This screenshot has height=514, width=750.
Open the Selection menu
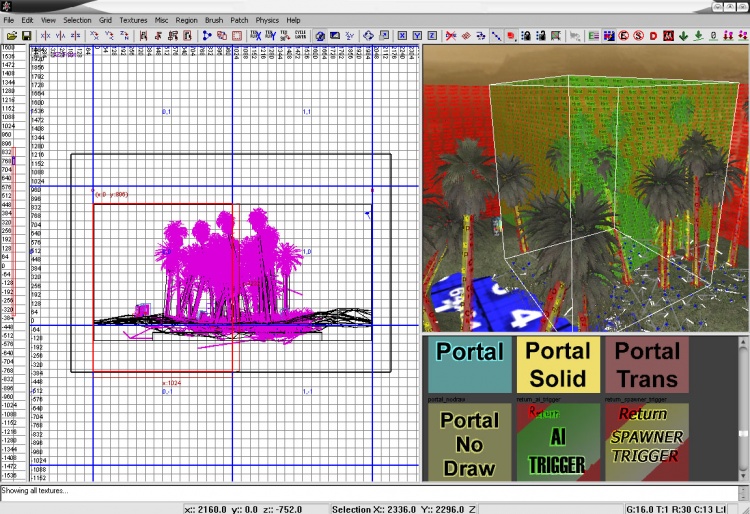click(x=77, y=20)
